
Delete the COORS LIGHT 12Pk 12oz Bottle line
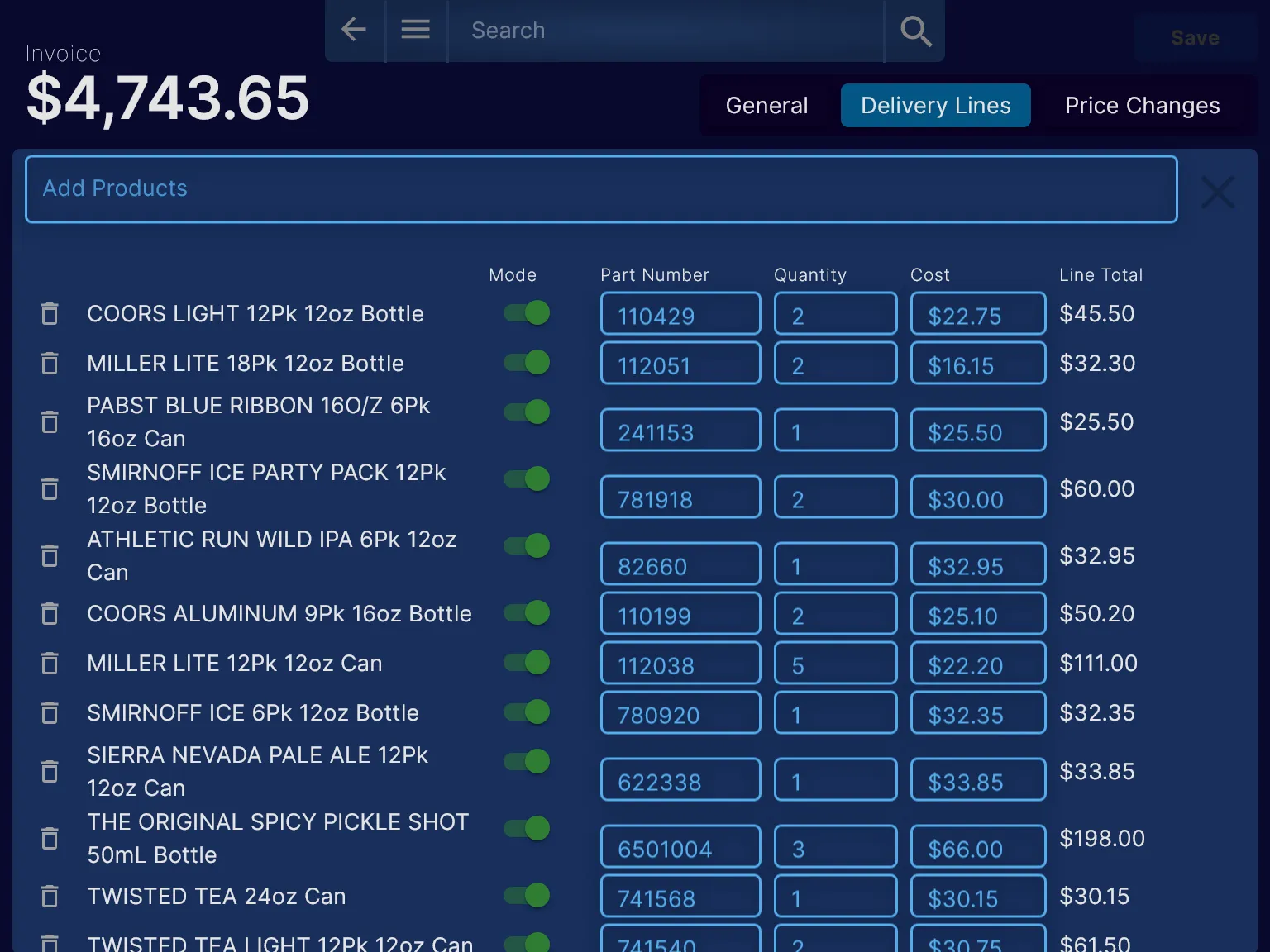pos(50,313)
